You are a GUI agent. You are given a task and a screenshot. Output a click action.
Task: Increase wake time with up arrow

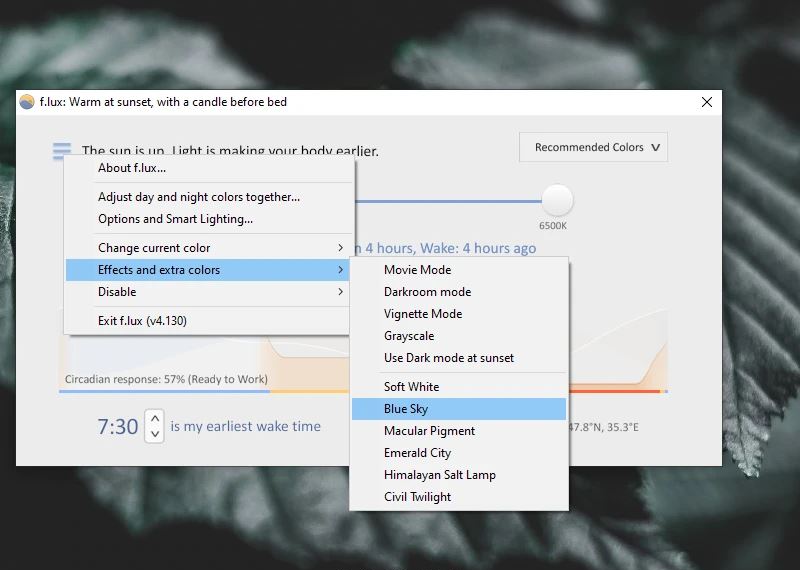[155, 418]
